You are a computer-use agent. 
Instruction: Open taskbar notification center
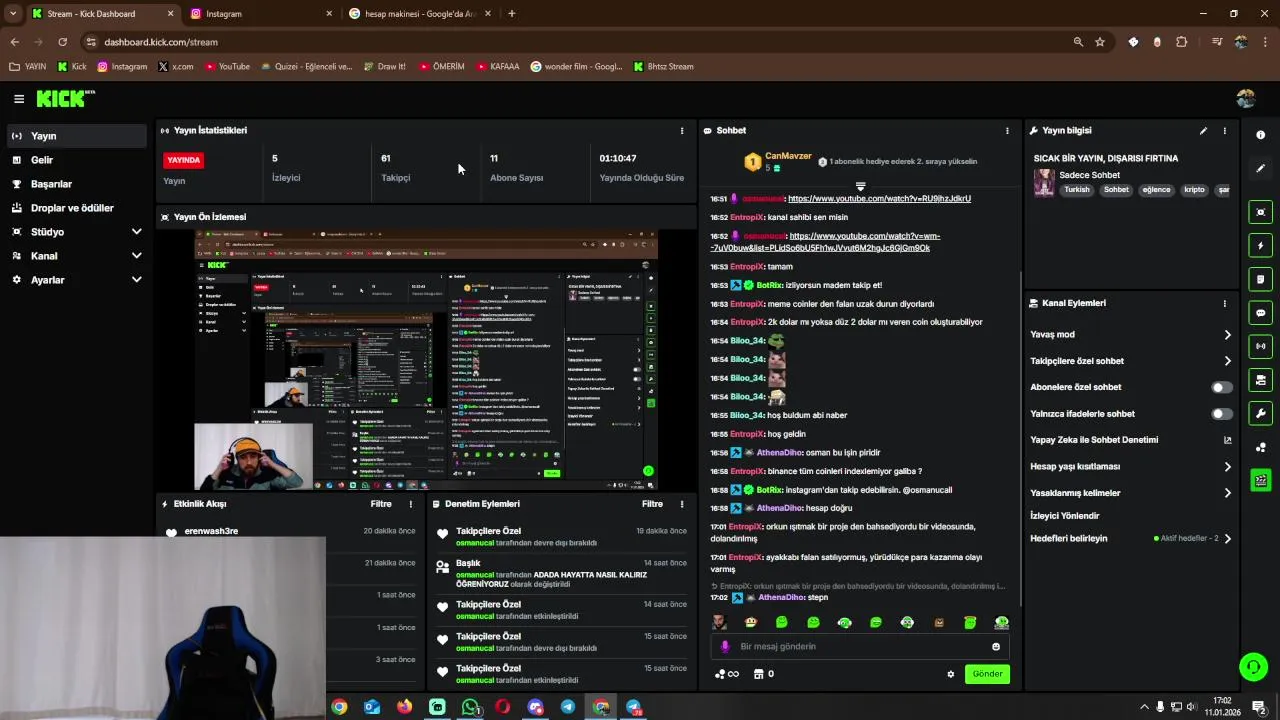click(1259, 707)
